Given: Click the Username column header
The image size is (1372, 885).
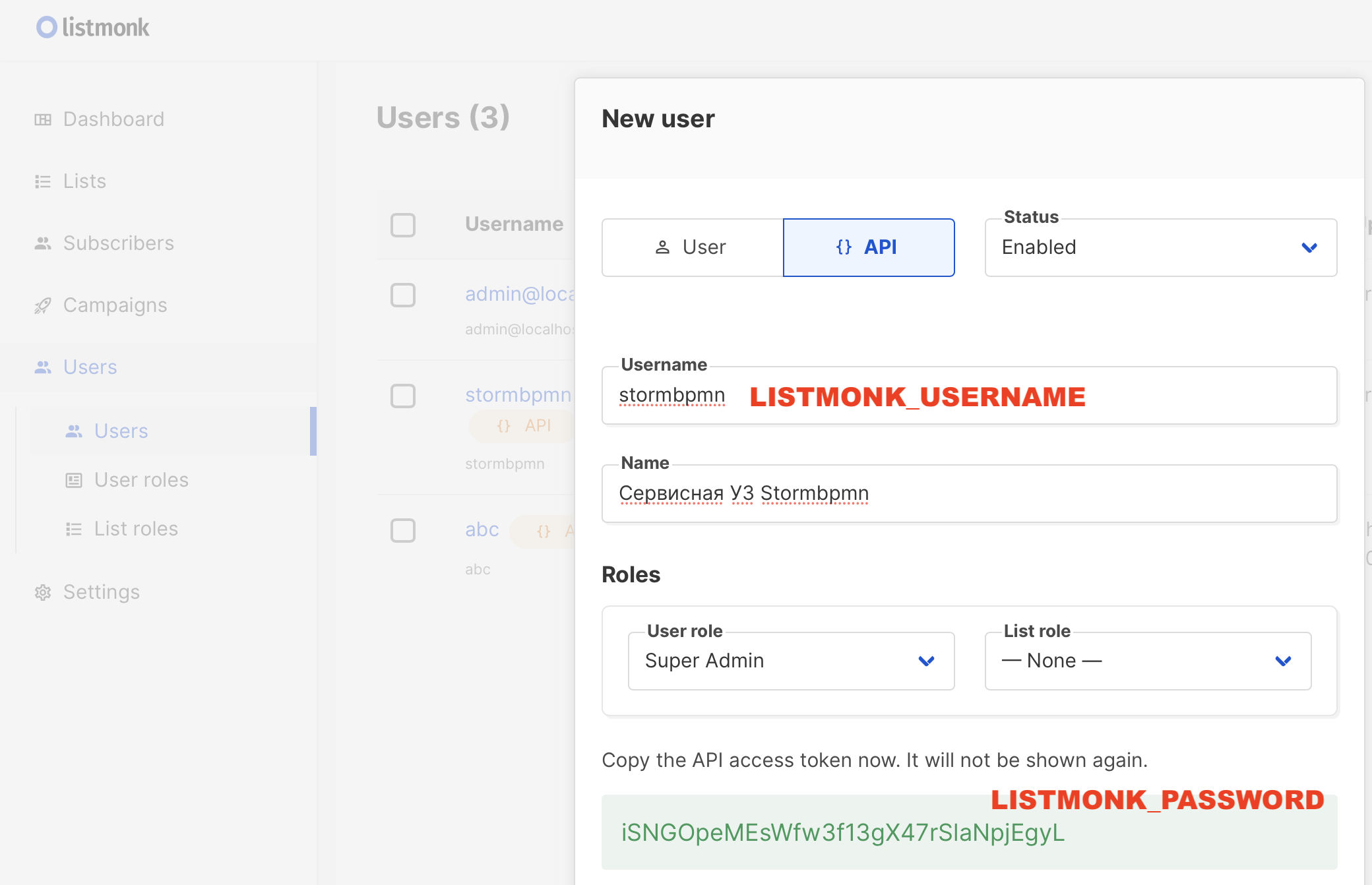Looking at the screenshot, I should click(514, 224).
